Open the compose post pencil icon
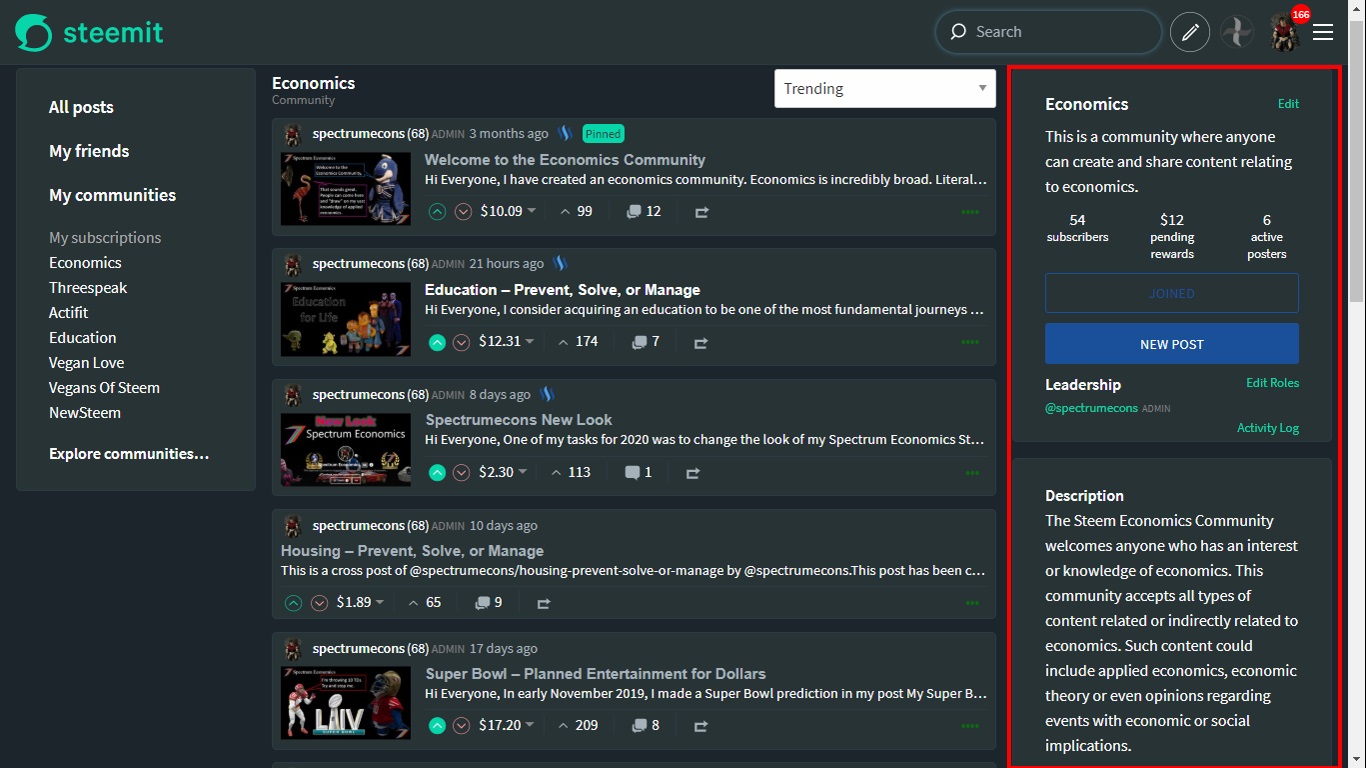The width and height of the screenshot is (1366, 768). click(1190, 33)
